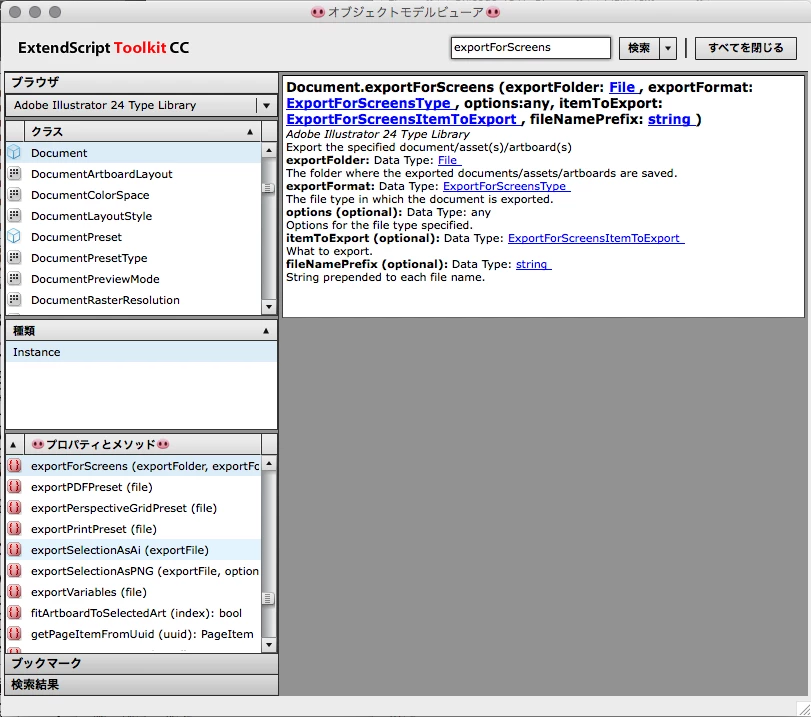This screenshot has height=717, width=811.
Task: Open File link under exportFolder data type
Action: point(449,160)
